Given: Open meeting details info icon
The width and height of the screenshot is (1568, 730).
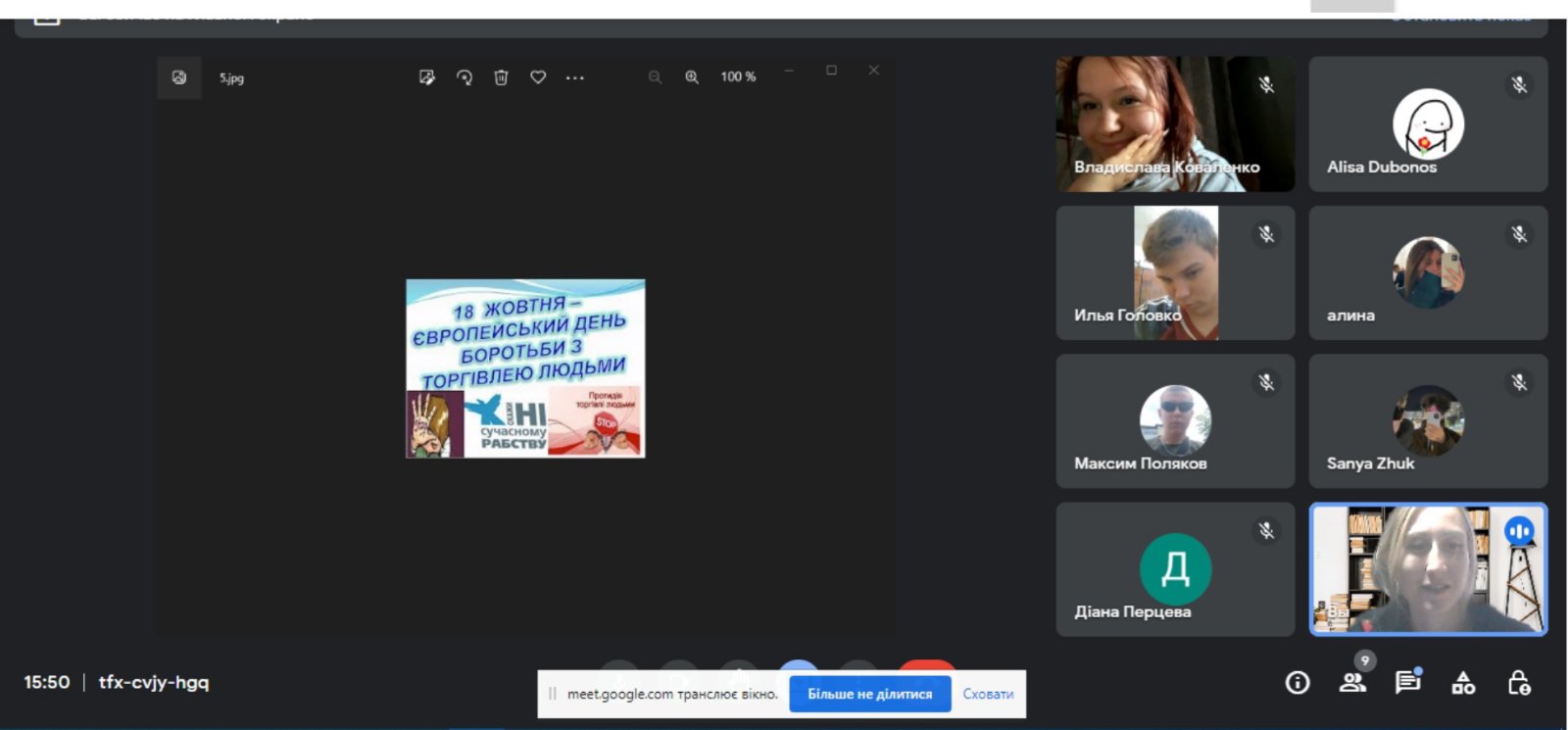Looking at the screenshot, I should (1297, 683).
